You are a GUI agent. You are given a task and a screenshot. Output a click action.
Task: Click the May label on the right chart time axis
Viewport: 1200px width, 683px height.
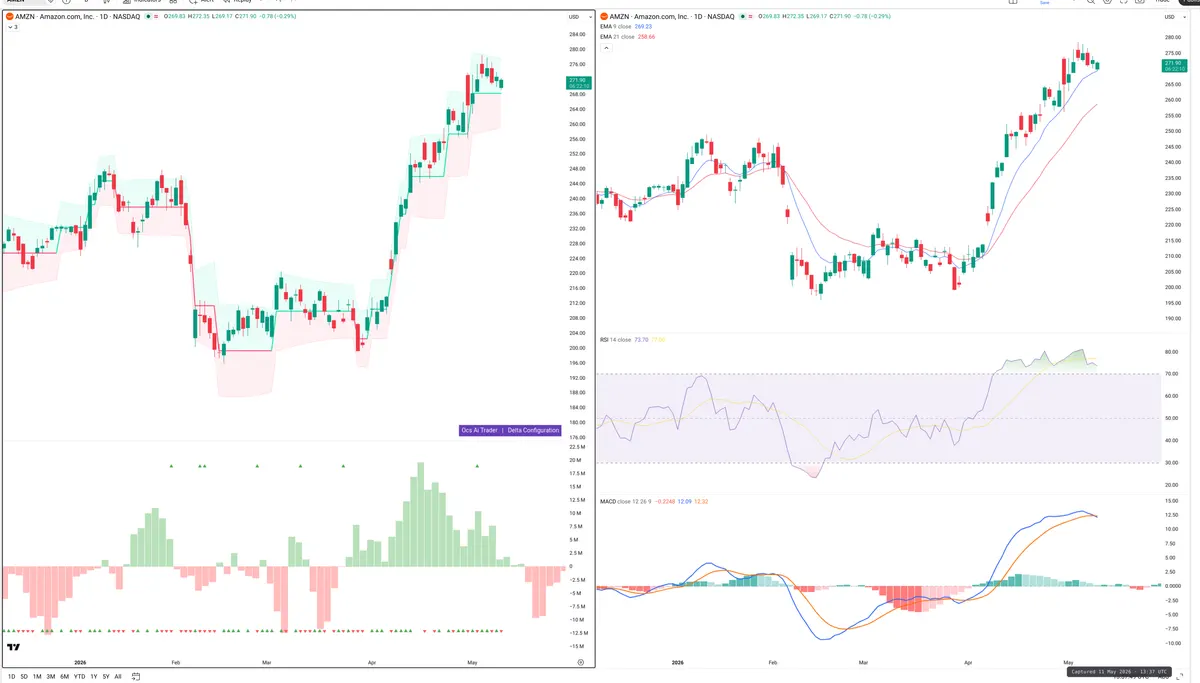(x=1067, y=662)
